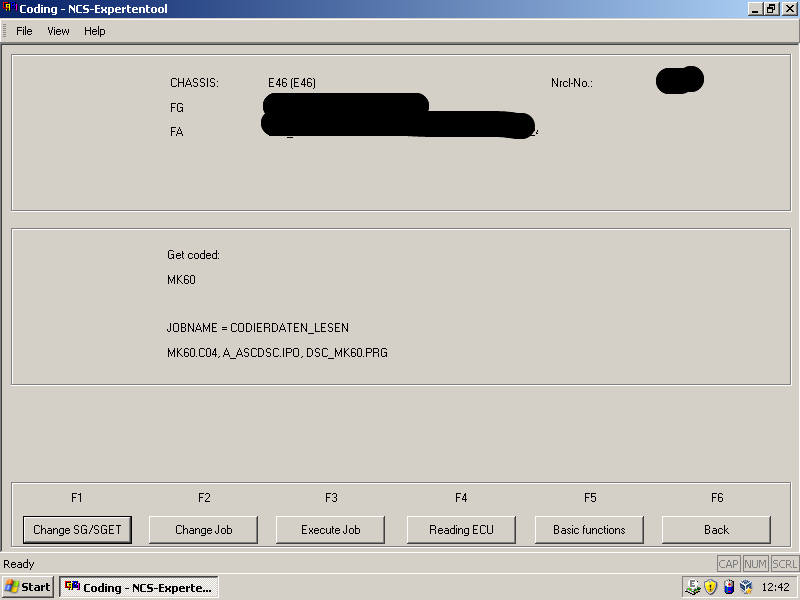Close the NCS-Expertentool window
800x600 pixels.
tap(789, 9)
